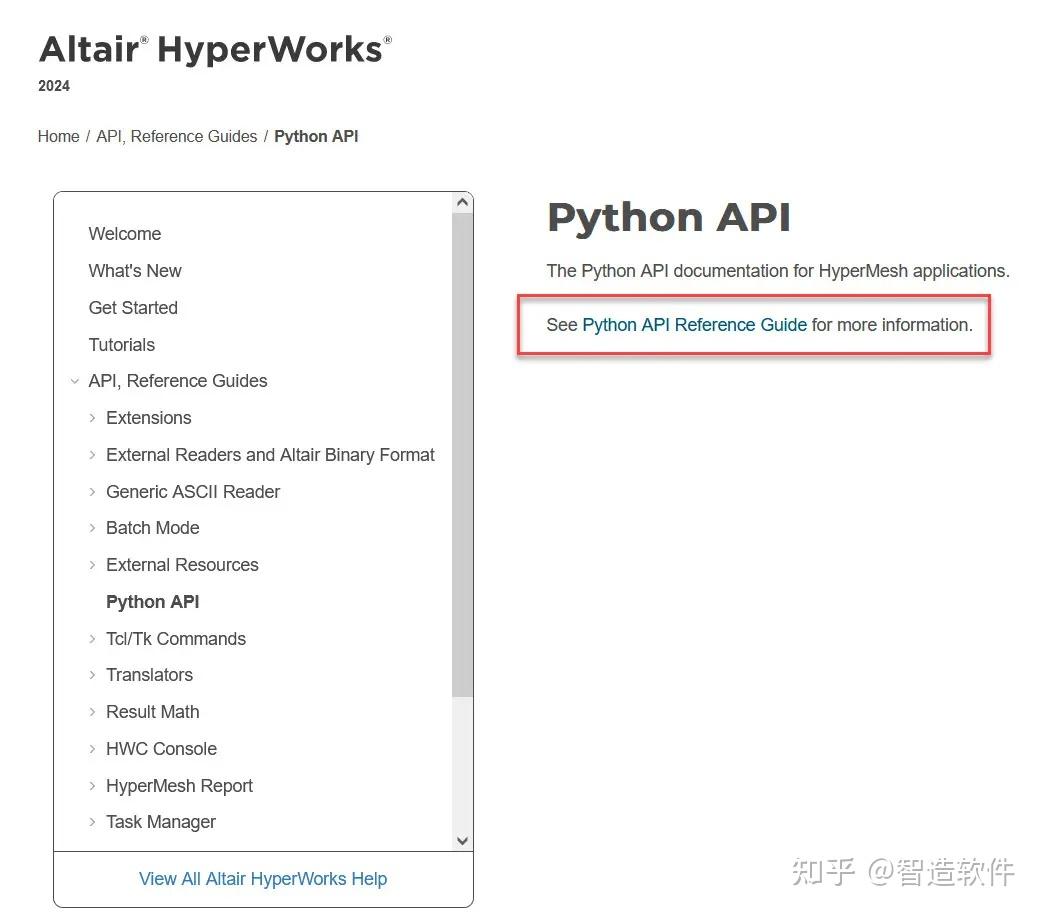1042x915 pixels.
Task: Expand External Readers and Altair Binary Format
Action: pyautogui.click(x=91, y=455)
